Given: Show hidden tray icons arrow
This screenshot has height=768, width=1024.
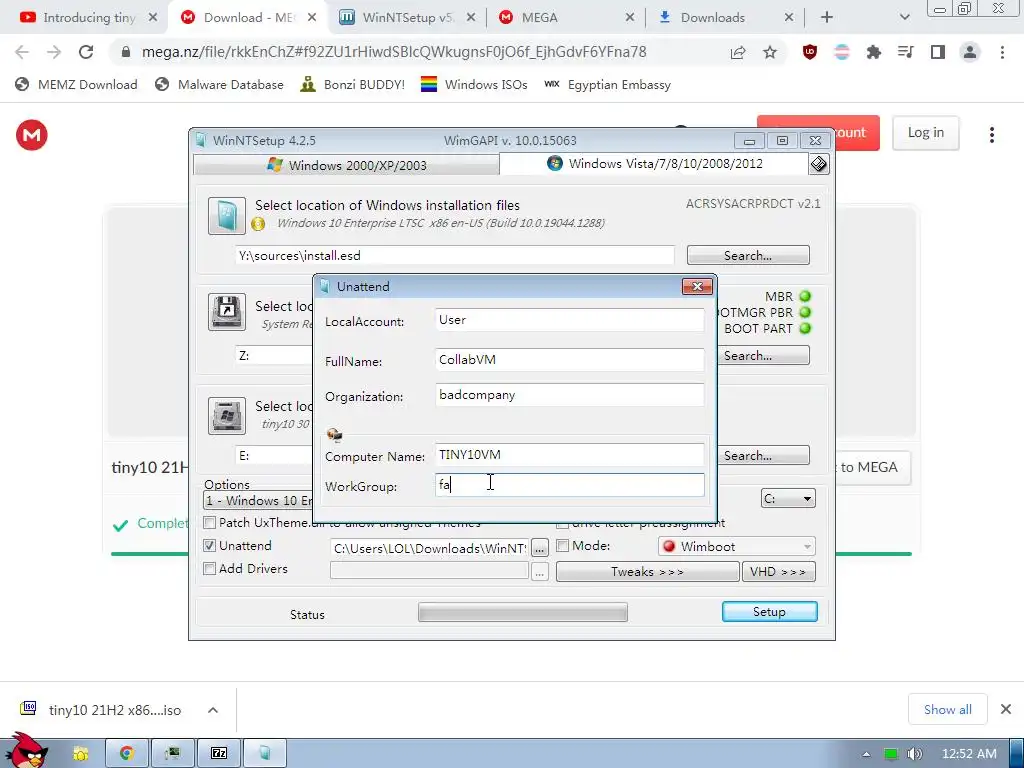Looking at the screenshot, I should 866,754.
